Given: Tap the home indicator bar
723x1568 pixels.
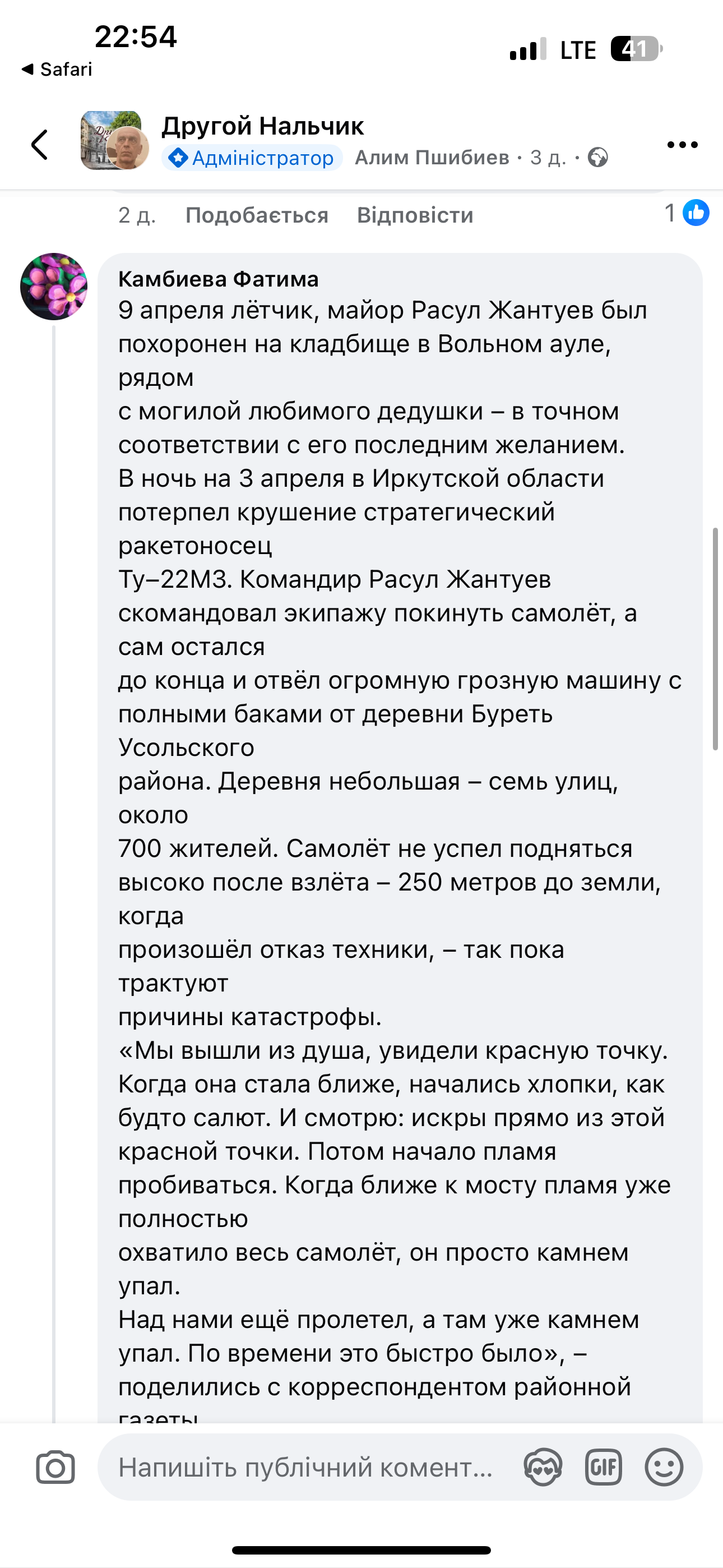Looking at the screenshot, I should [361, 1549].
